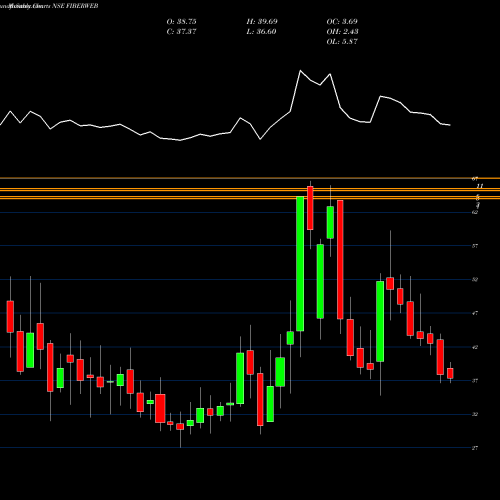Click the 32 price axis label

point(475,414)
